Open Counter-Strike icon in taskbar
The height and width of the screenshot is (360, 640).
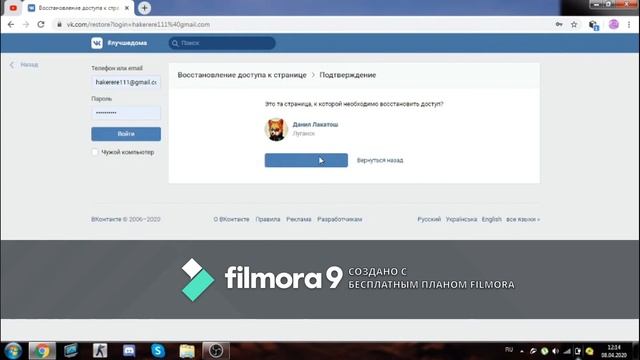click(100, 351)
